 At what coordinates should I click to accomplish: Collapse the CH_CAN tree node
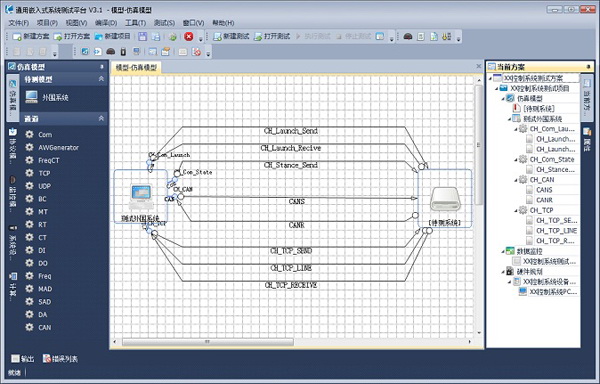tap(516, 180)
